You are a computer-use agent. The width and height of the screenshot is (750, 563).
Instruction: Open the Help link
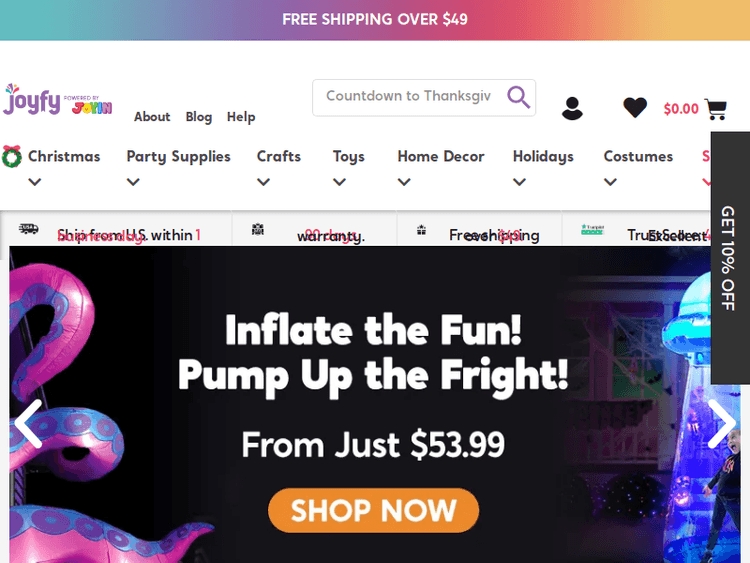[241, 117]
